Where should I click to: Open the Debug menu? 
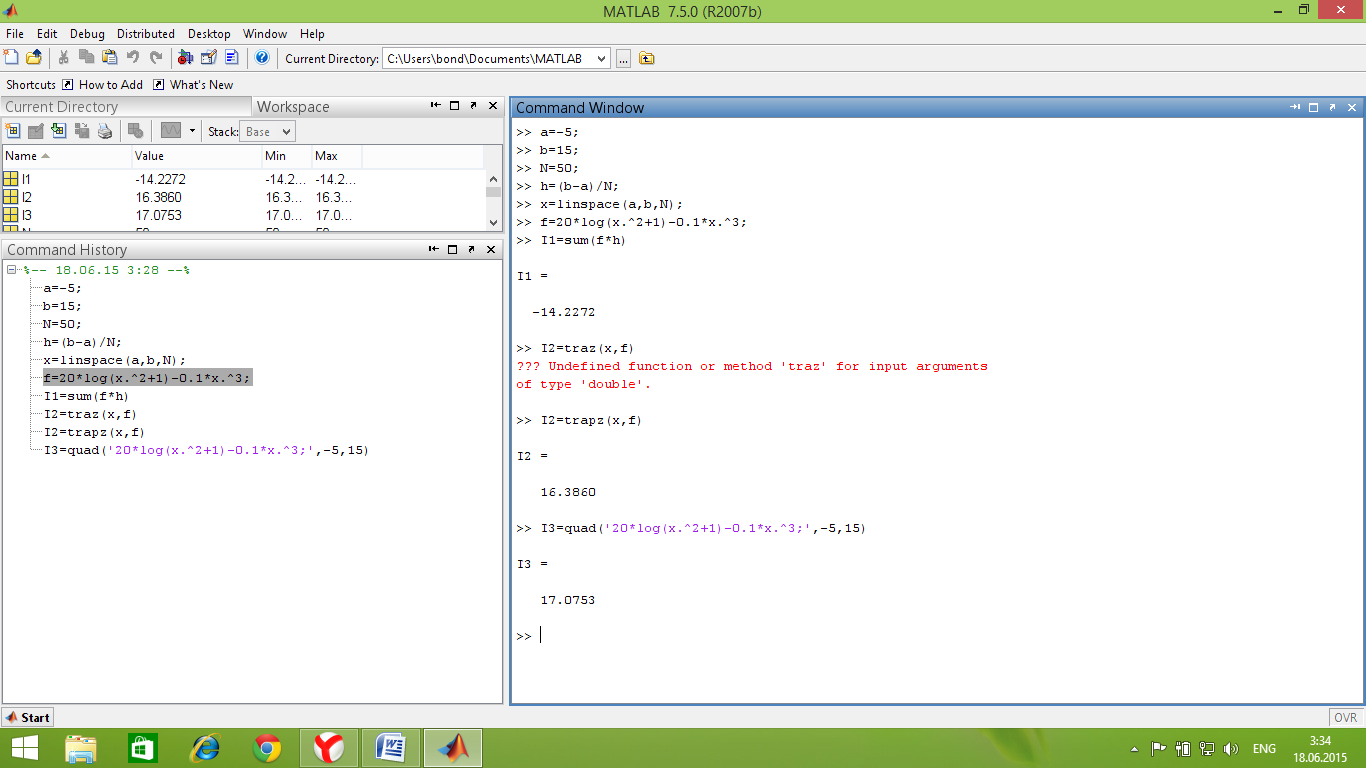87,33
